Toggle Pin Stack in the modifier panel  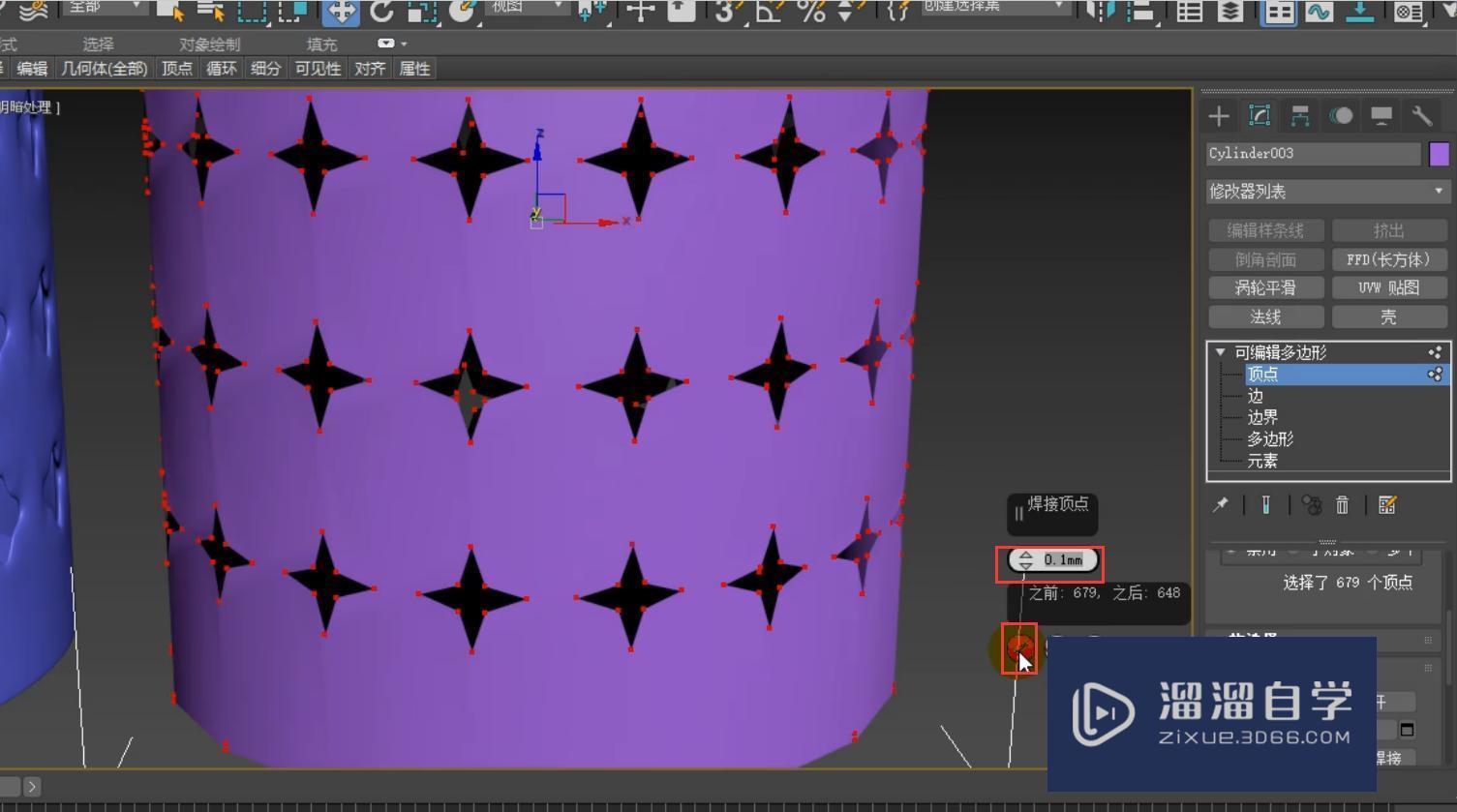pyautogui.click(x=1221, y=504)
